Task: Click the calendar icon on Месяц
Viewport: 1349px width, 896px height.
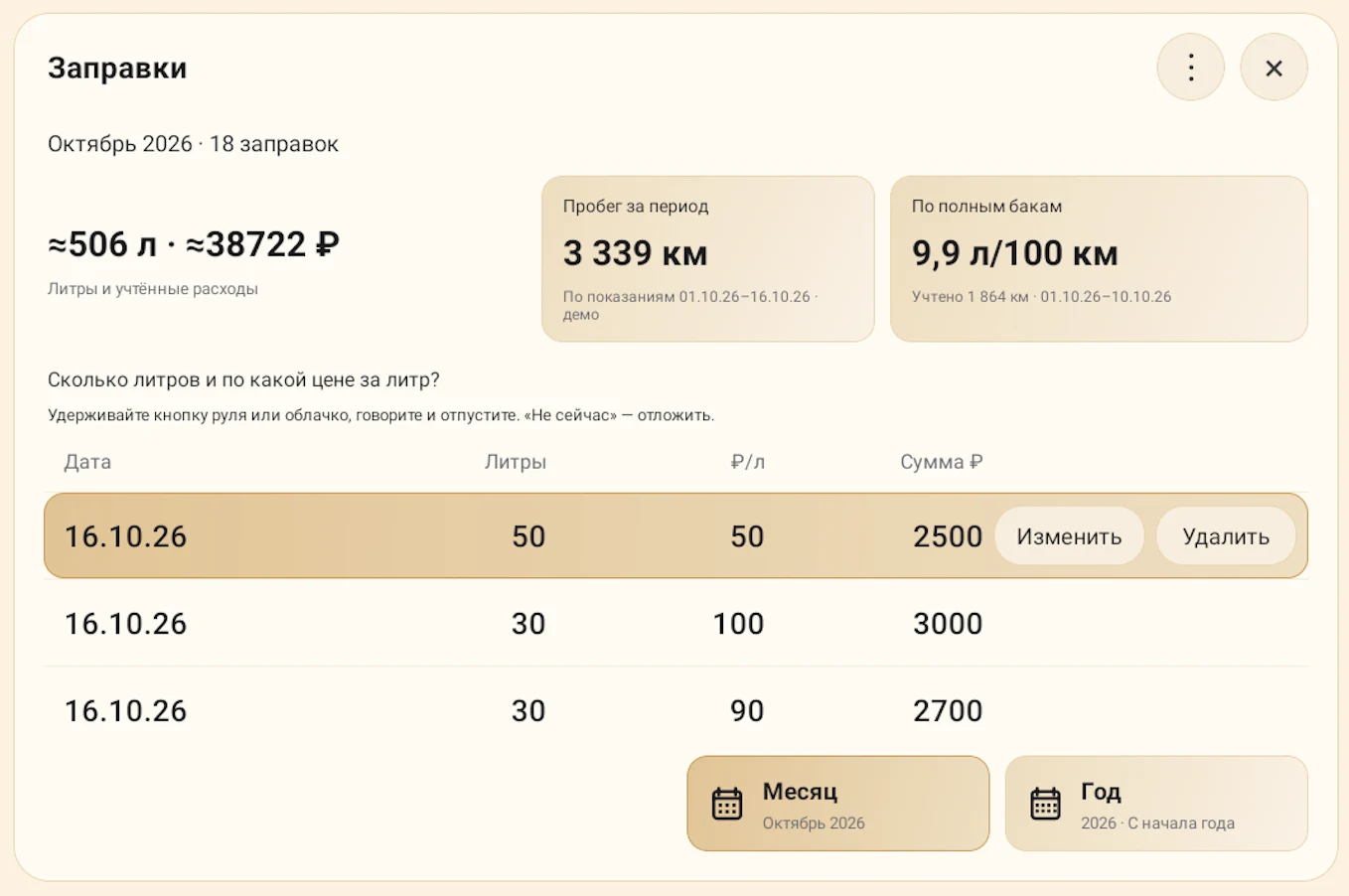Action: [x=727, y=804]
